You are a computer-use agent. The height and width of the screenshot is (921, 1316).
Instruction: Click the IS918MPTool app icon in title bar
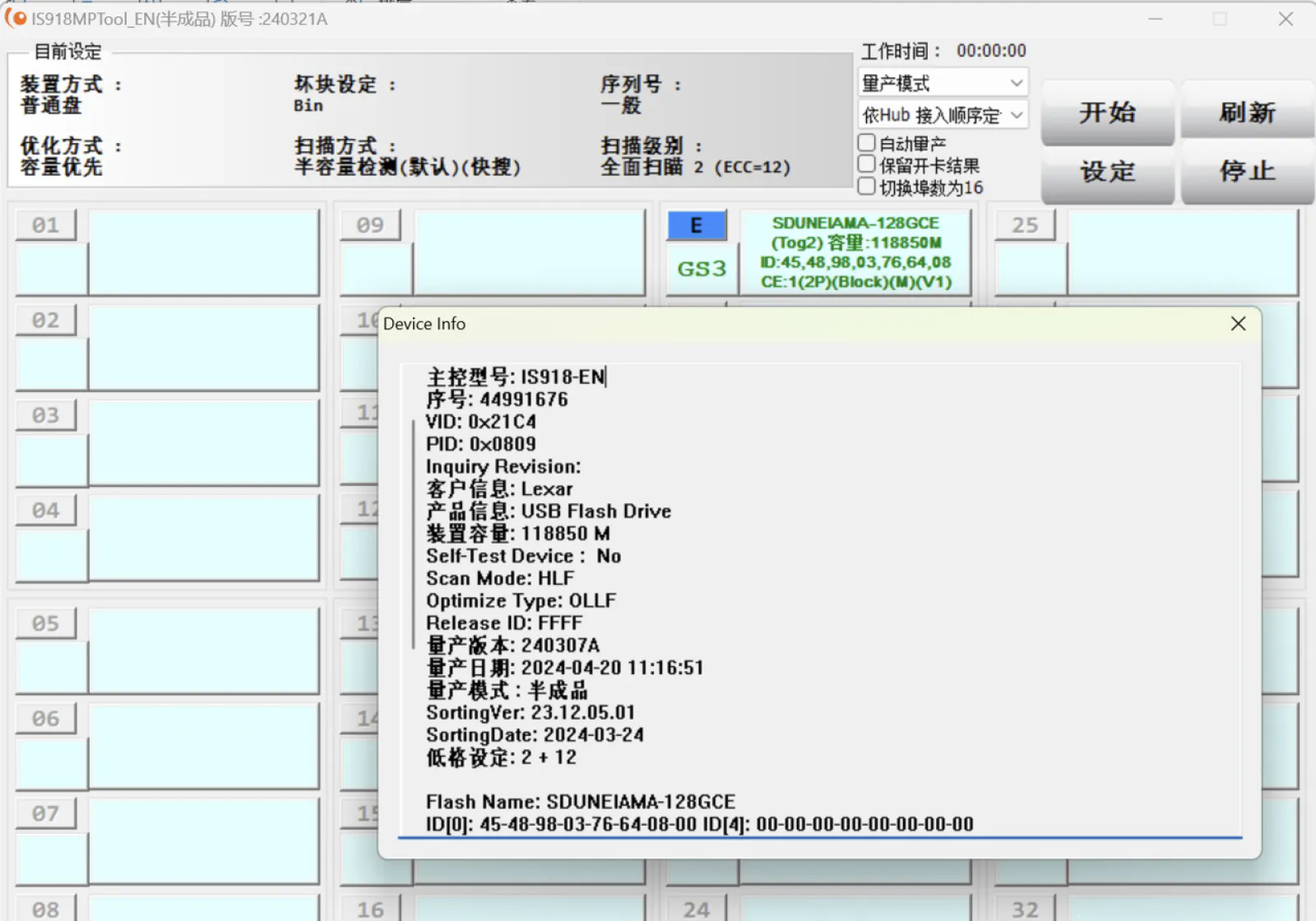pos(16,18)
